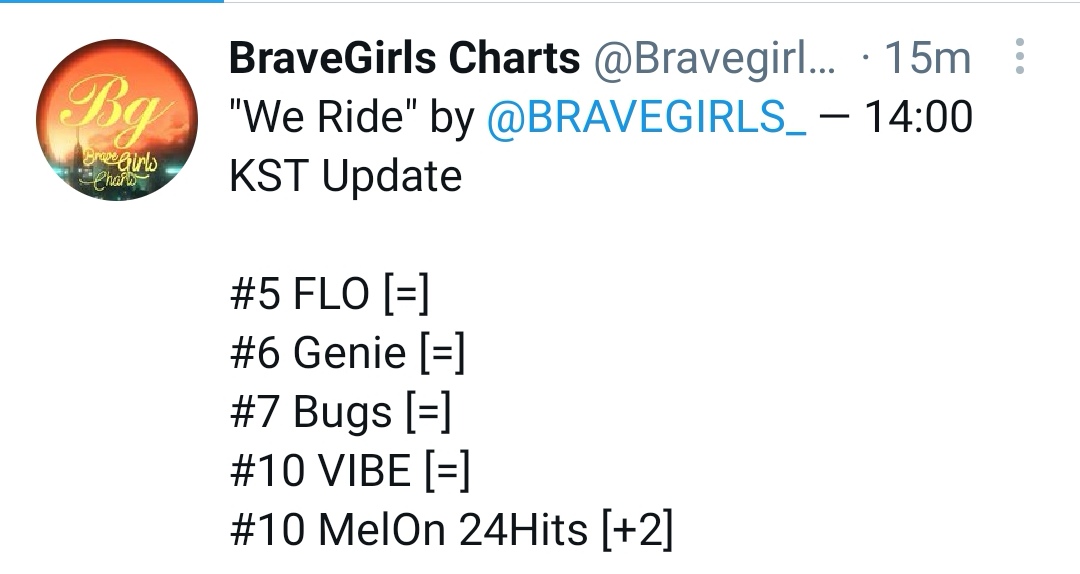Open the @BRAVEGIRLS_ mention link
1080x574 pixels.
point(646,118)
